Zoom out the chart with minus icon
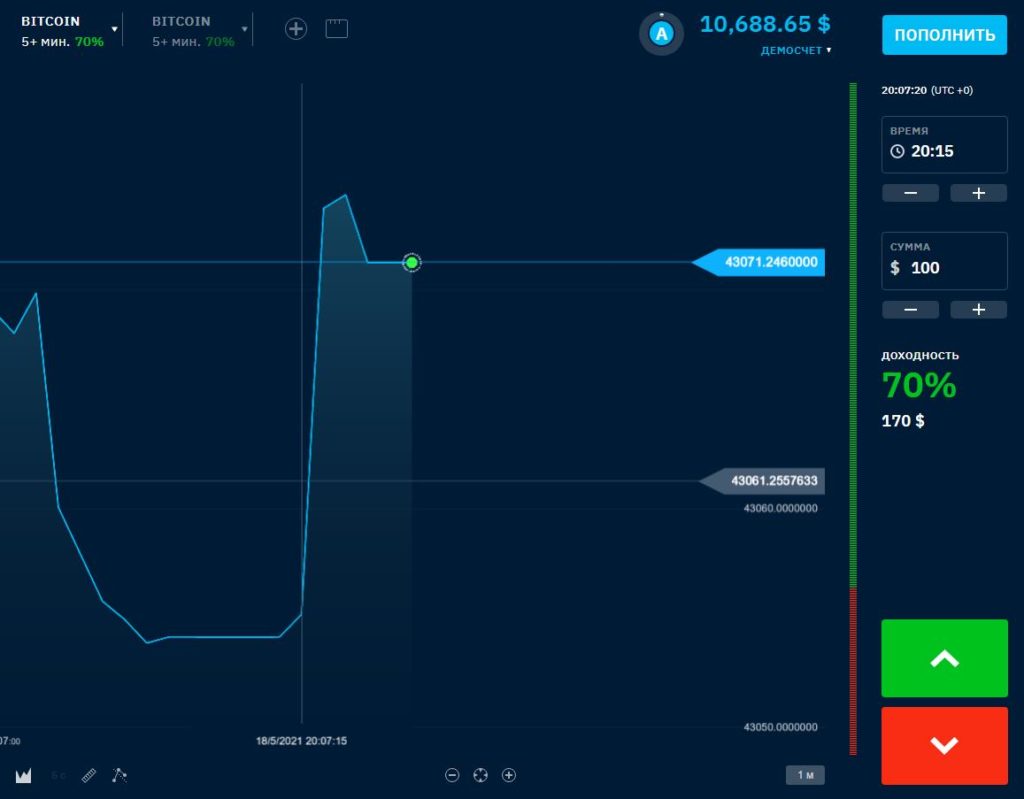 452,775
